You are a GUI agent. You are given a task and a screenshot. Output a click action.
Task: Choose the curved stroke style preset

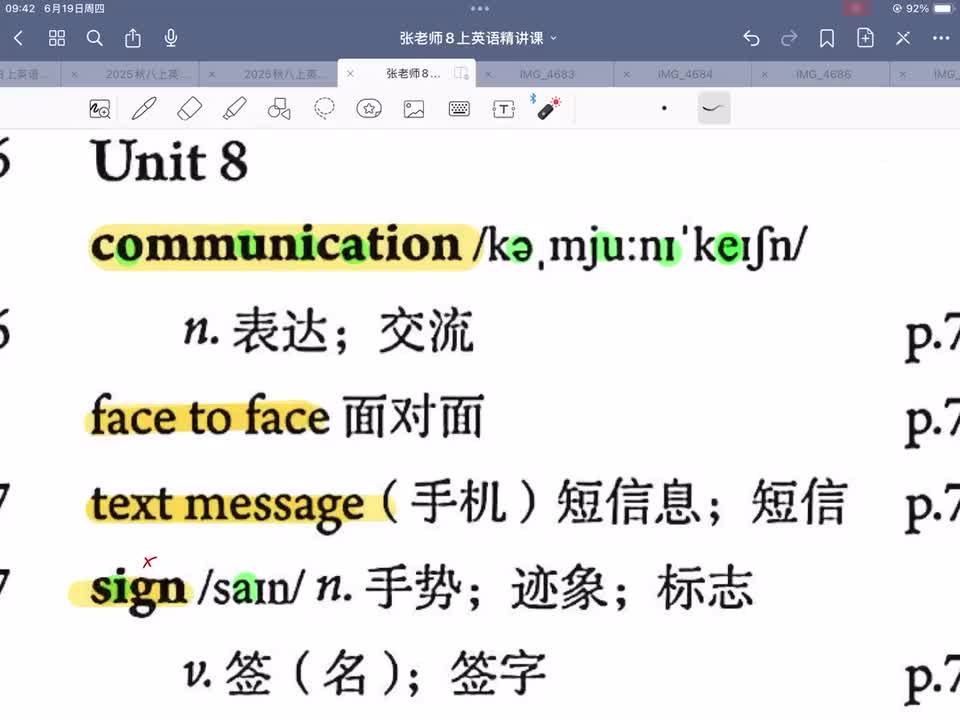pyautogui.click(x=714, y=108)
